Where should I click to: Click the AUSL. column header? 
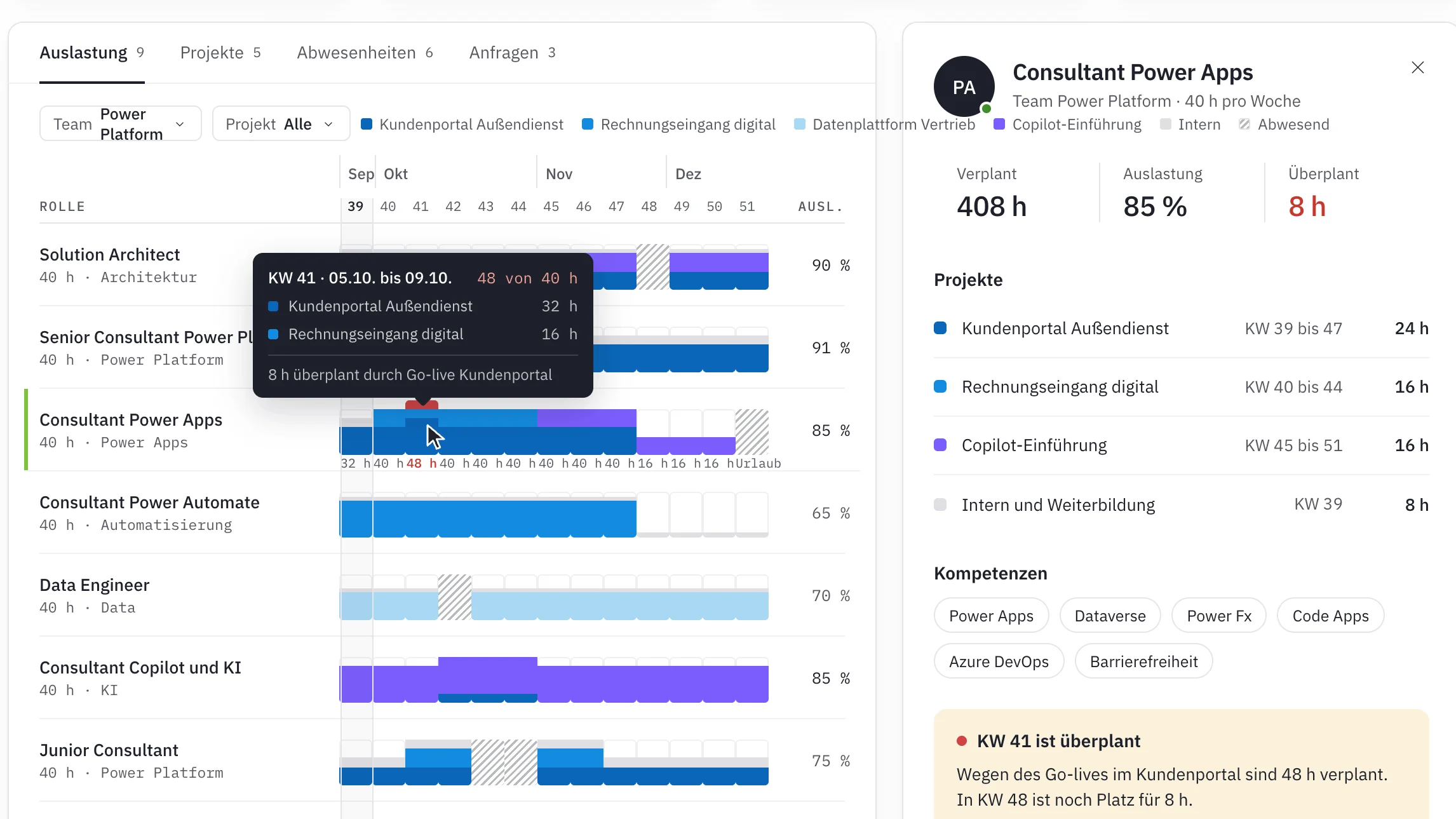821,206
